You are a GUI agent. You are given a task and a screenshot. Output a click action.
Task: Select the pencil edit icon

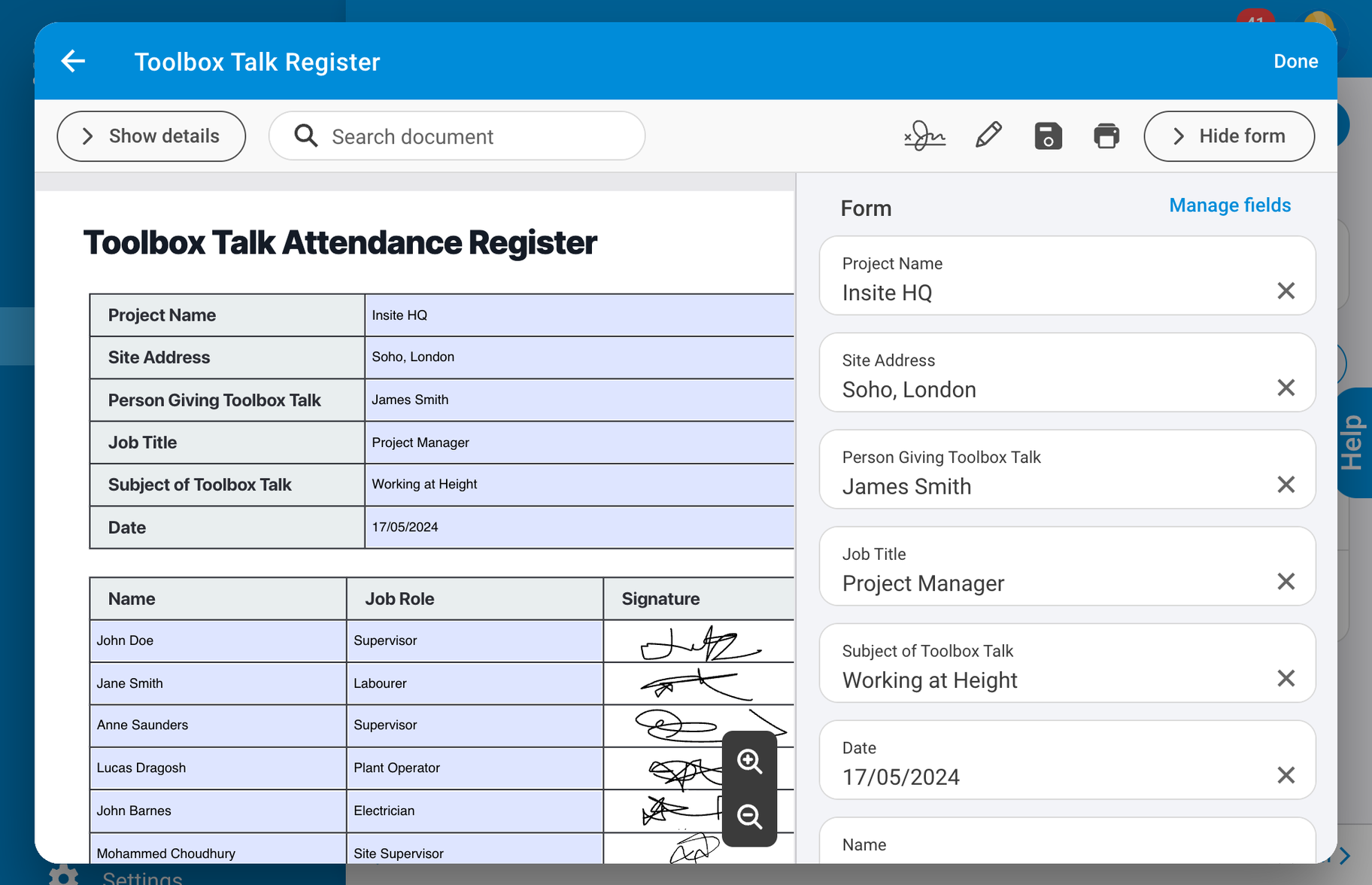[988, 136]
